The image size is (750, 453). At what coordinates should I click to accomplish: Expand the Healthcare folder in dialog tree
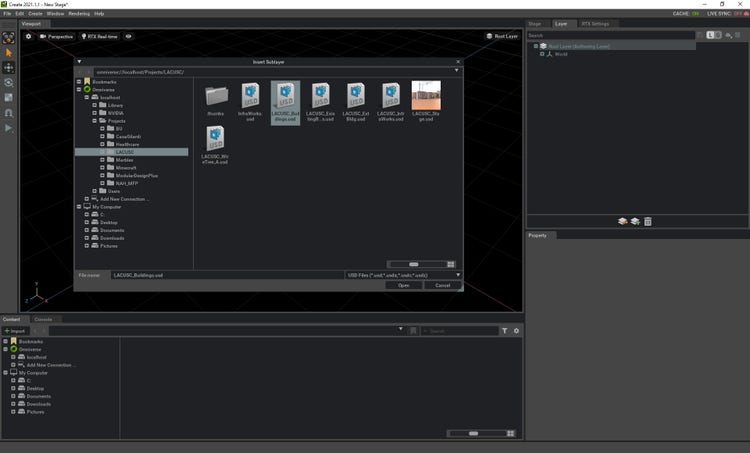click(102, 144)
